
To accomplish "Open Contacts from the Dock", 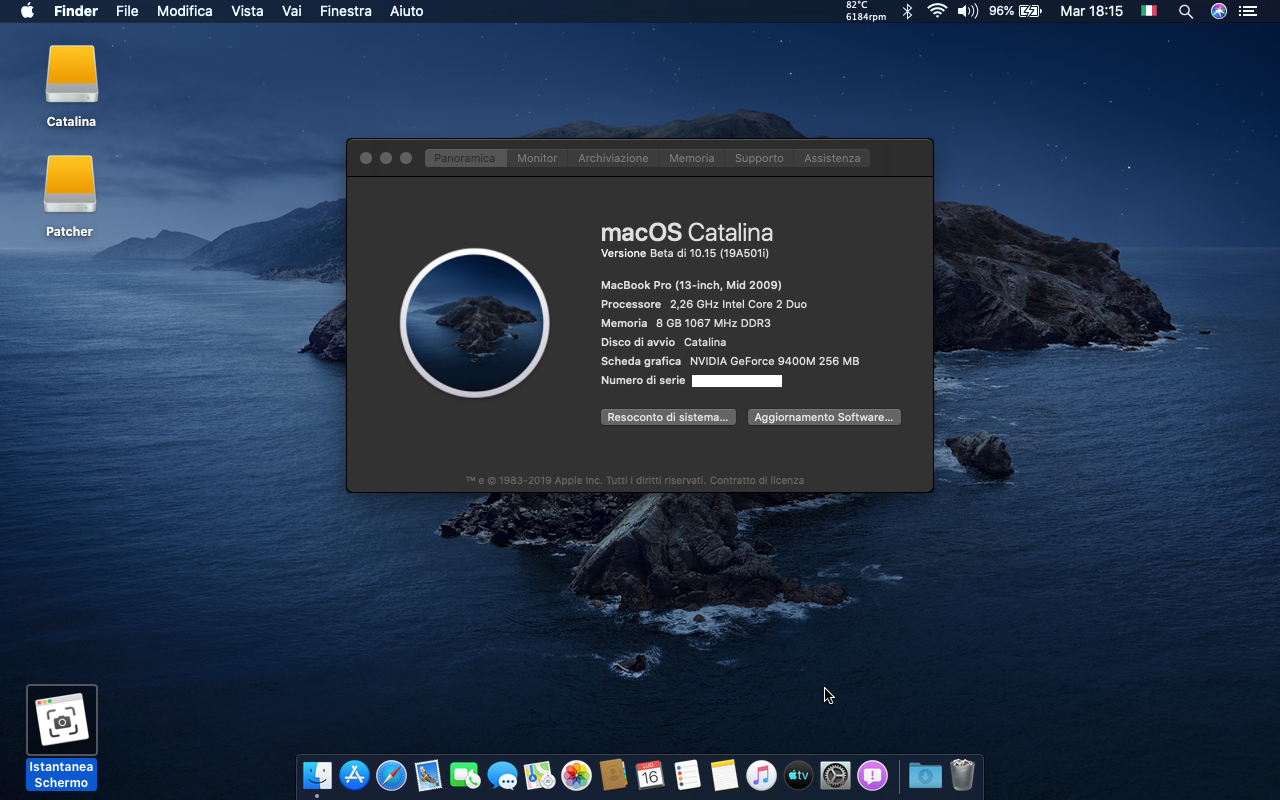I will pos(613,775).
